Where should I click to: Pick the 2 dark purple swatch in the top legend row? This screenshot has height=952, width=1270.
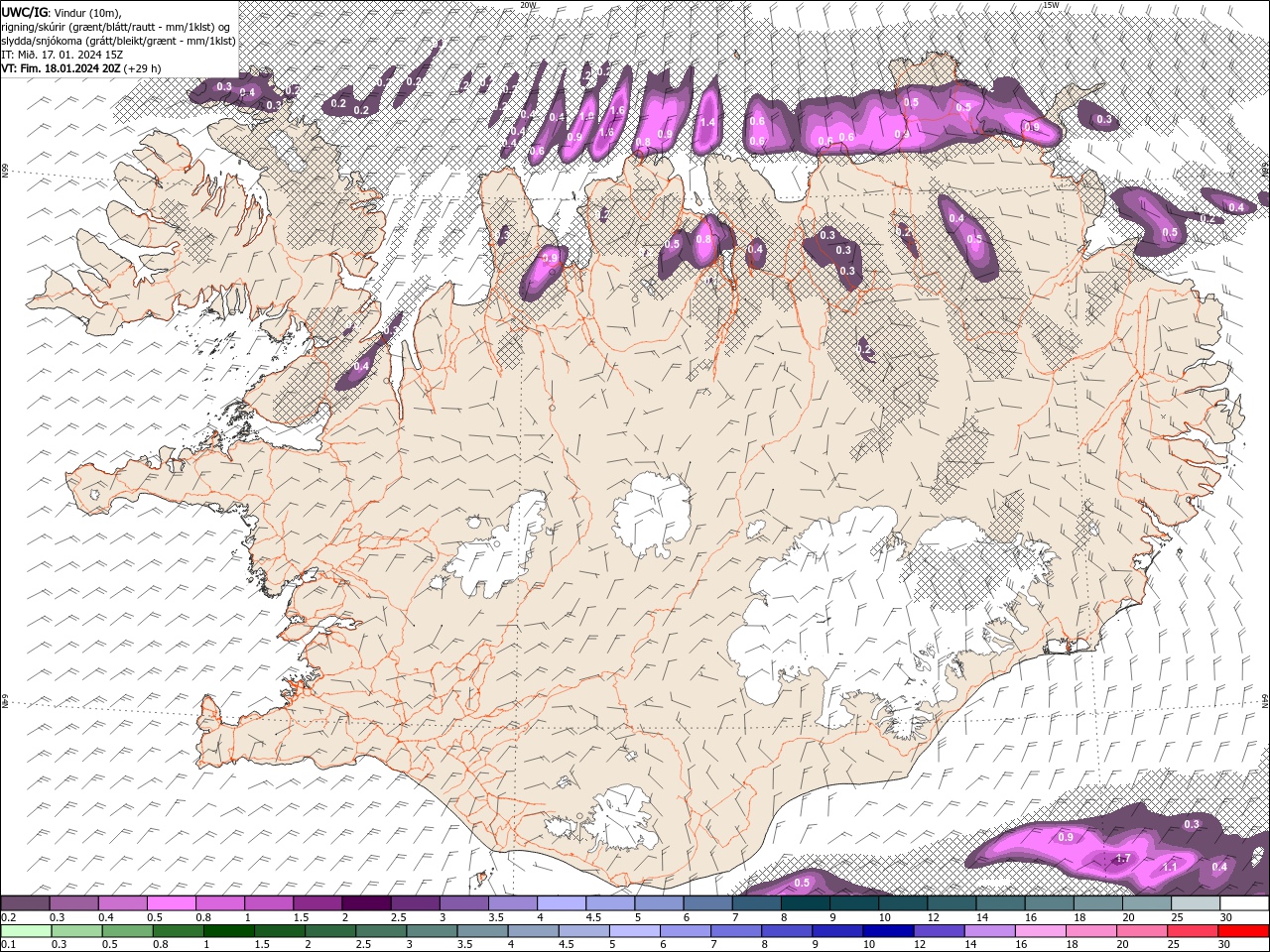365,903
